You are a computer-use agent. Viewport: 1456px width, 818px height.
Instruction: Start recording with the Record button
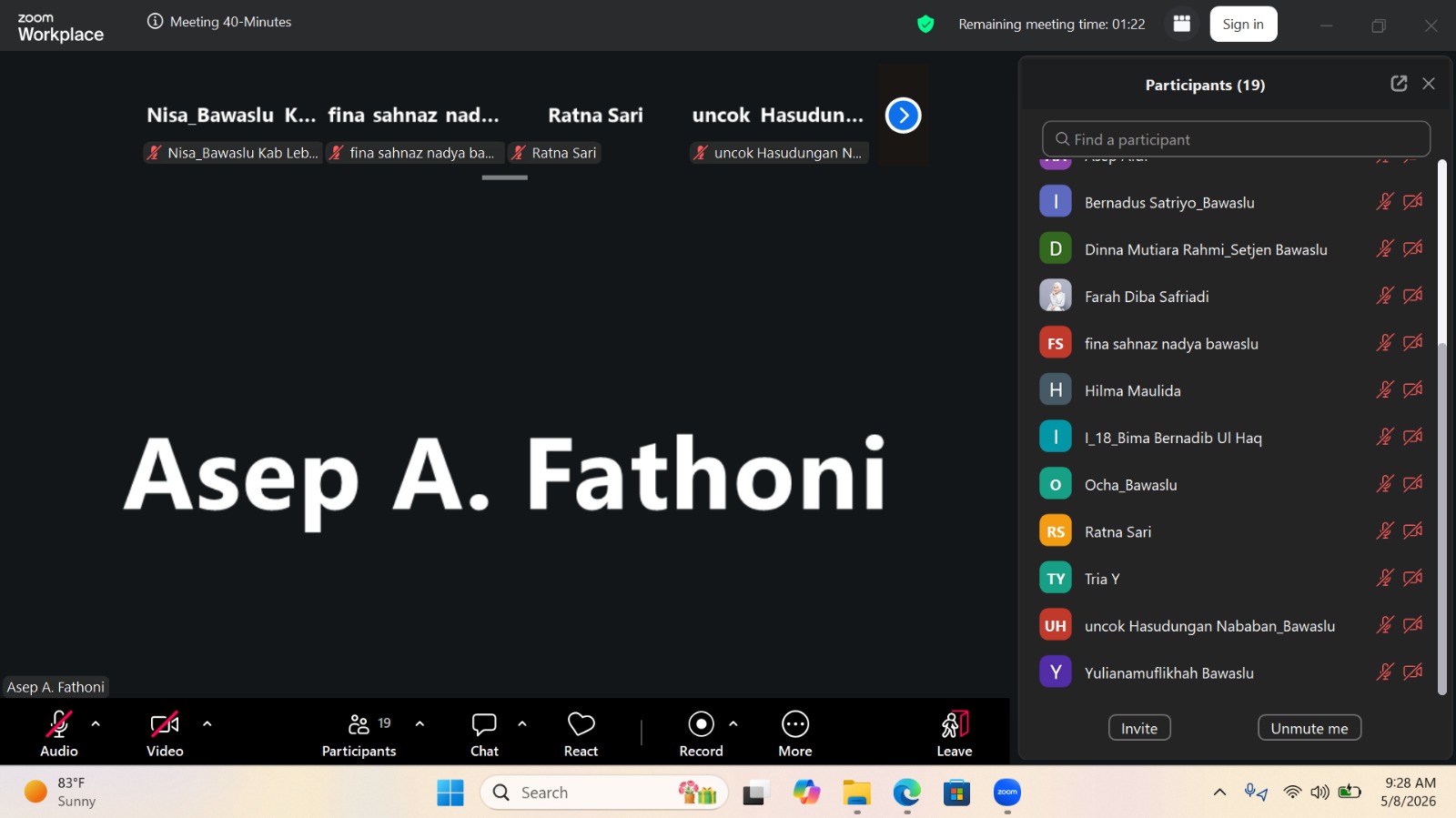click(x=701, y=733)
